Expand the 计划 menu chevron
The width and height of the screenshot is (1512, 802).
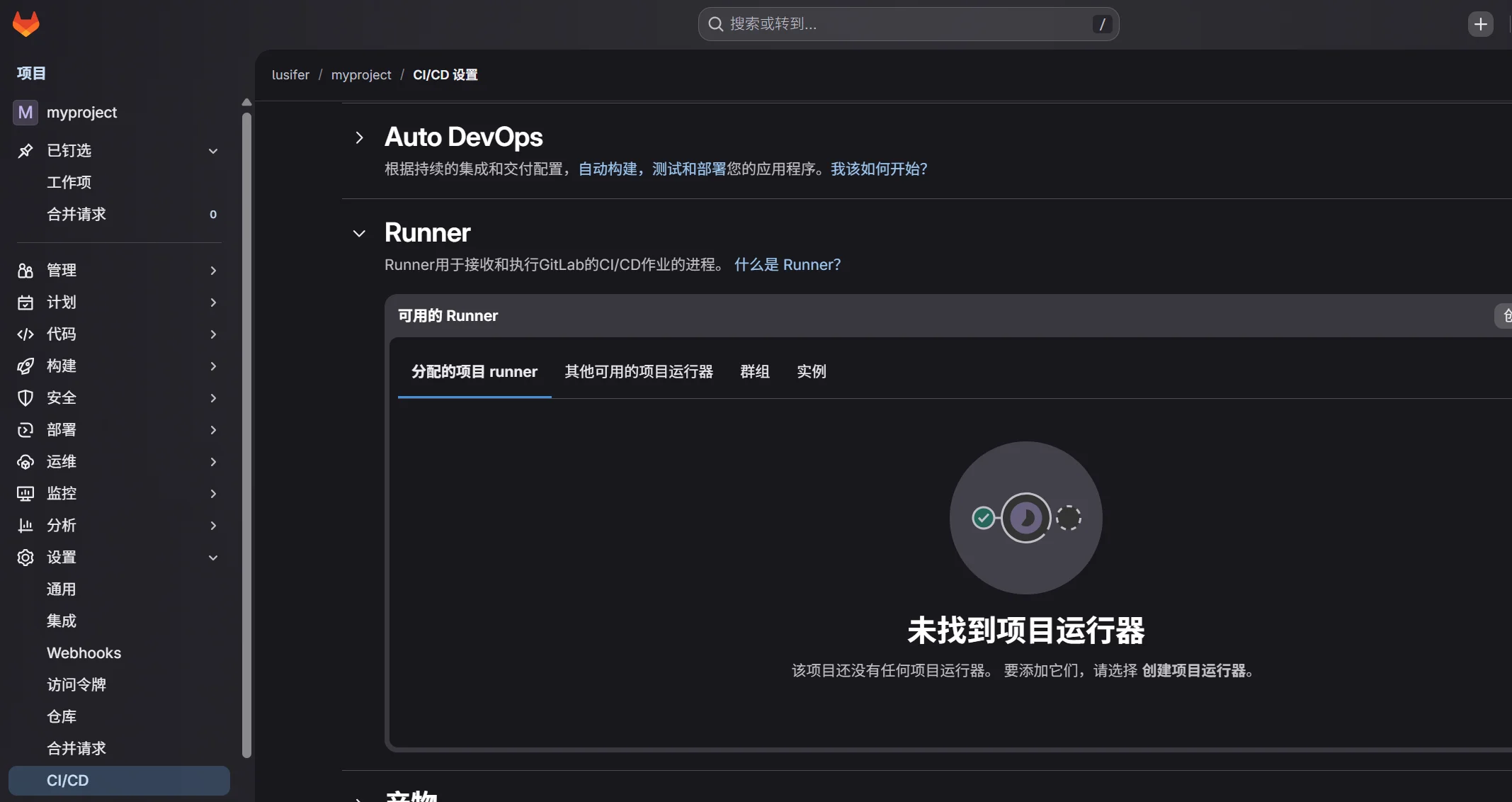tap(213, 303)
